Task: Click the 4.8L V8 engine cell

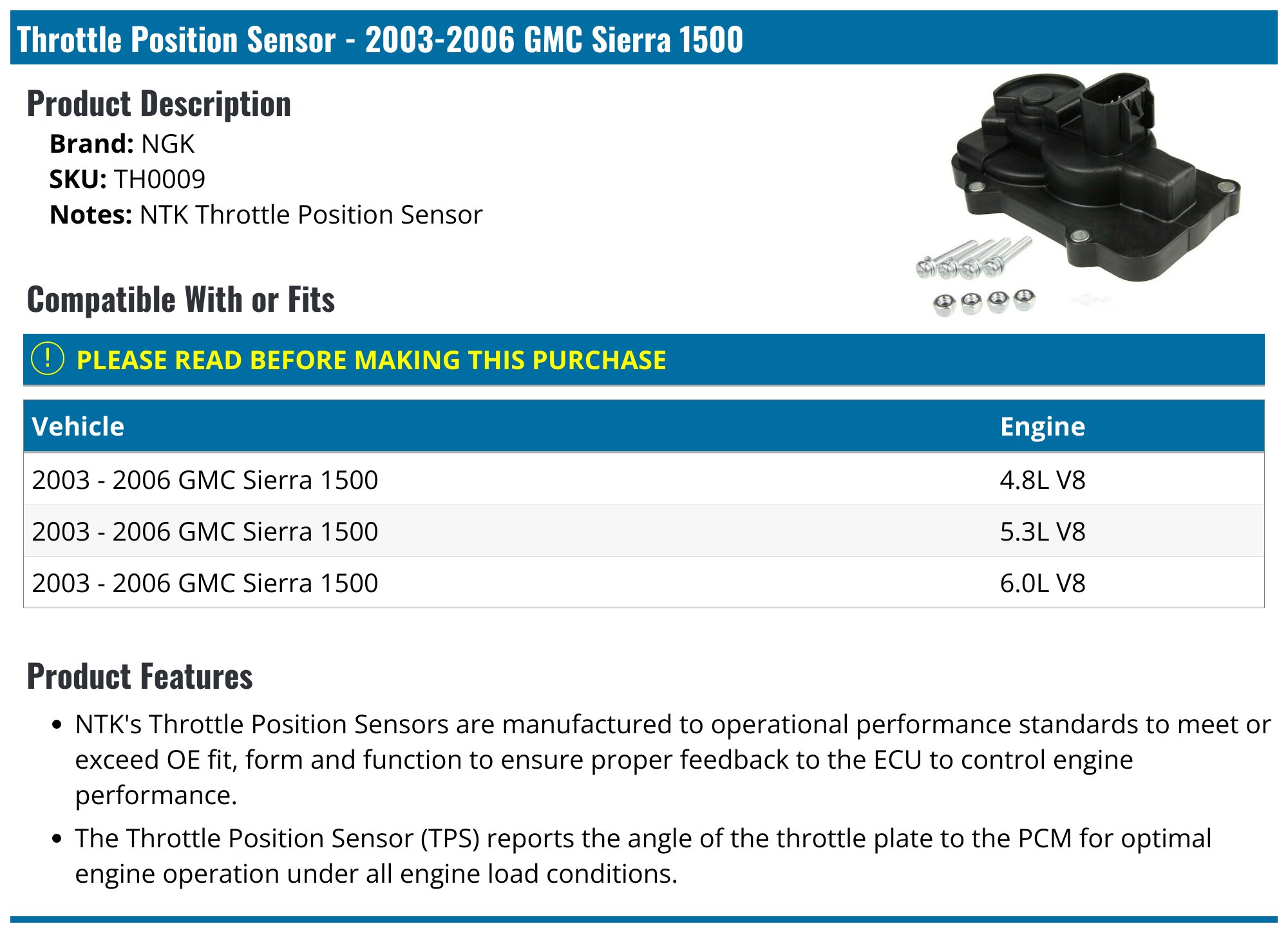Action: (1042, 480)
